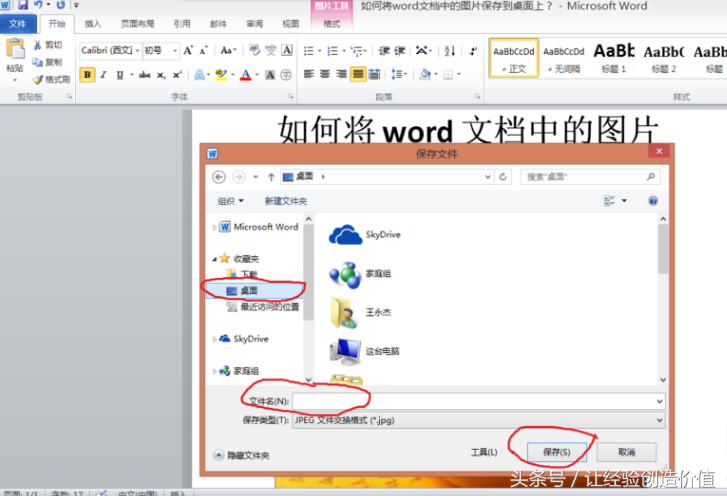Toggle Bold formatting in ribbon

coord(87,75)
